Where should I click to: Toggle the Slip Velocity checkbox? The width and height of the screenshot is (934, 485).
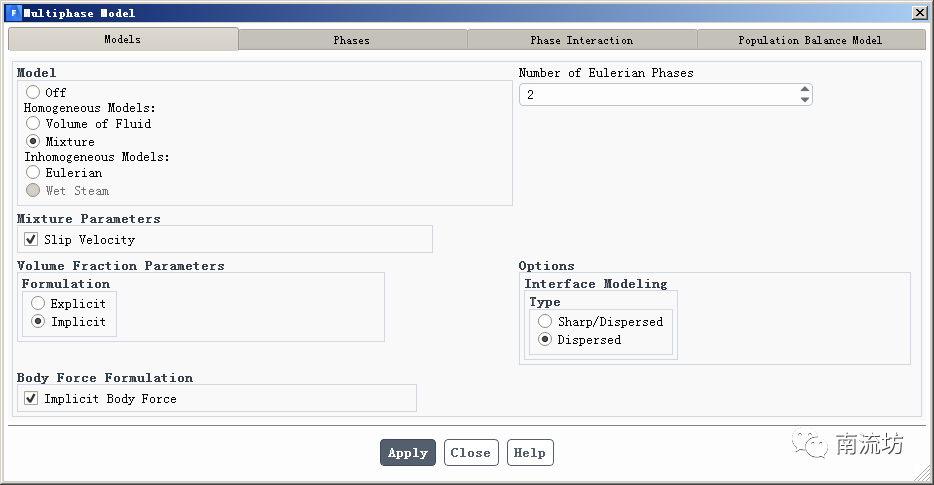[31, 240]
